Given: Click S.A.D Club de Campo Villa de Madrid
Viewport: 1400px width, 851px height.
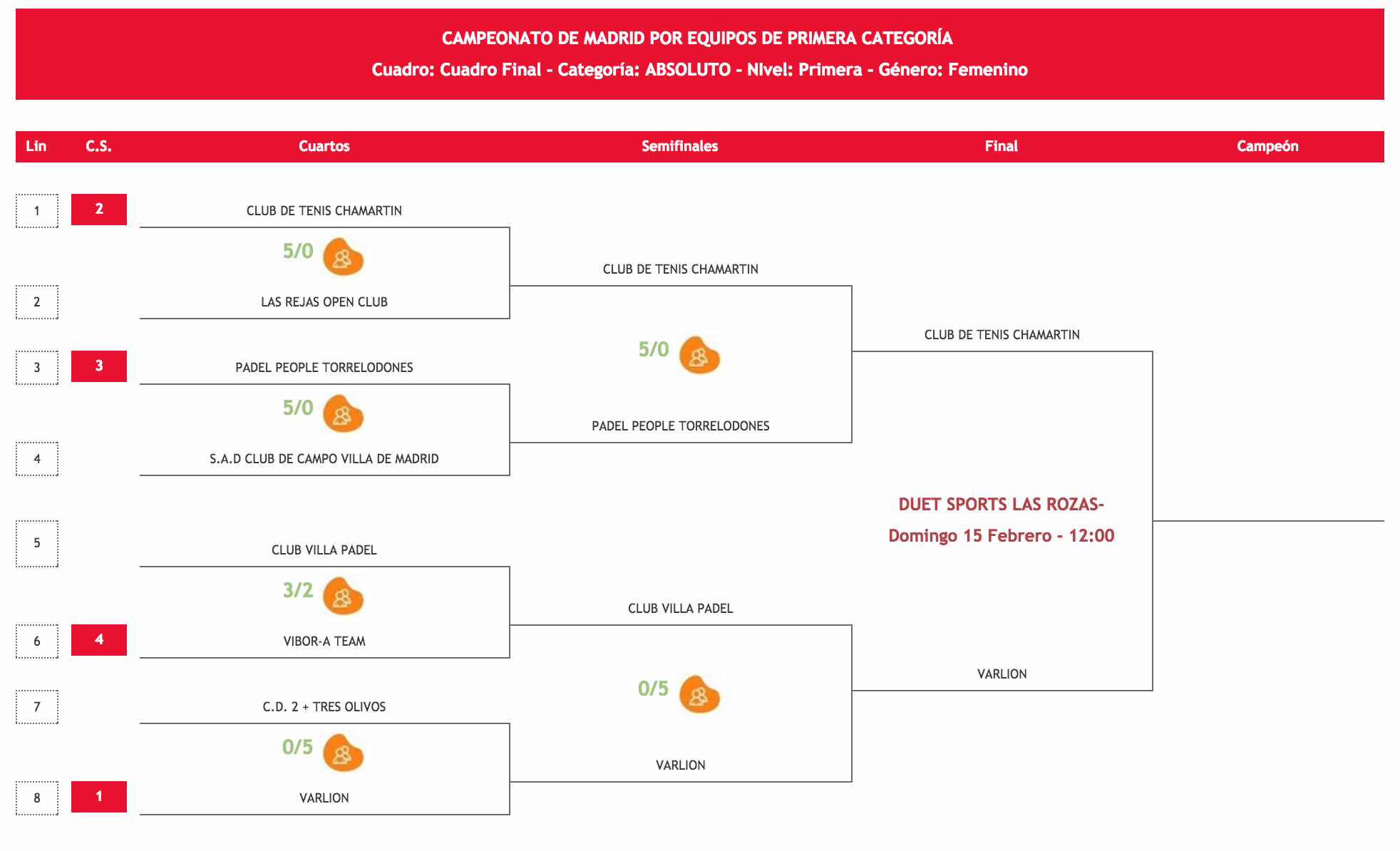Looking at the screenshot, I should pos(324,458).
